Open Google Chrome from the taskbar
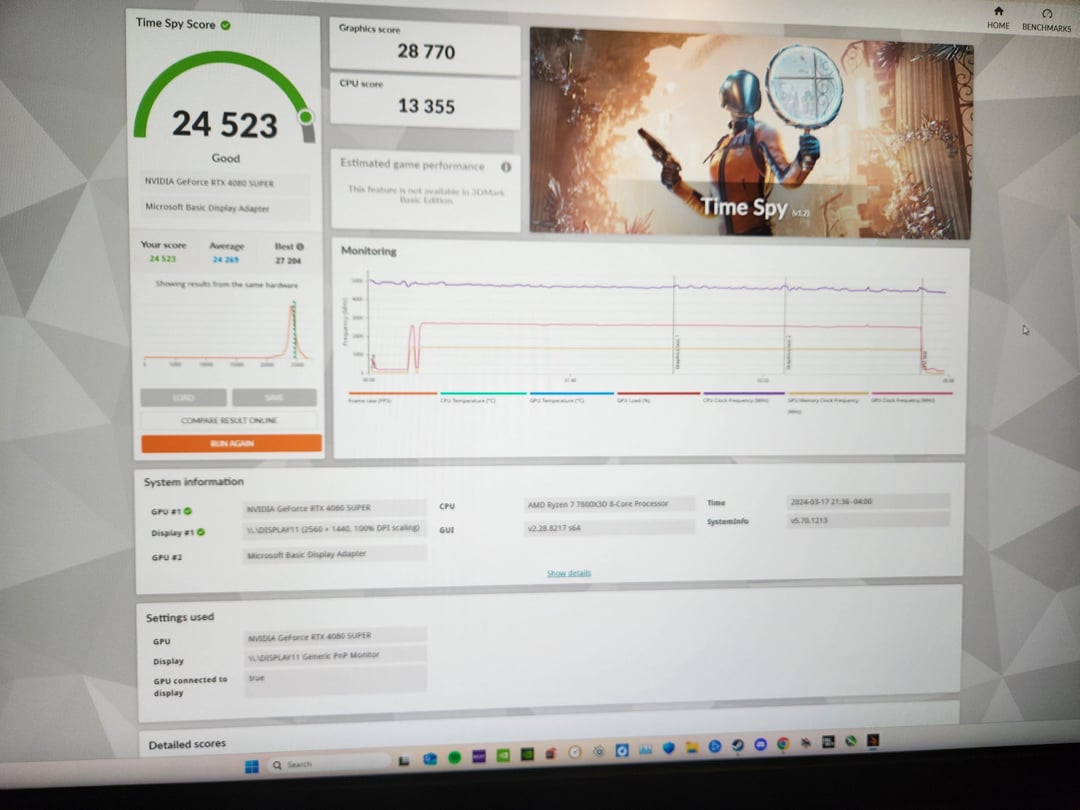This screenshot has height=810, width=1080. tap(783, 744)
